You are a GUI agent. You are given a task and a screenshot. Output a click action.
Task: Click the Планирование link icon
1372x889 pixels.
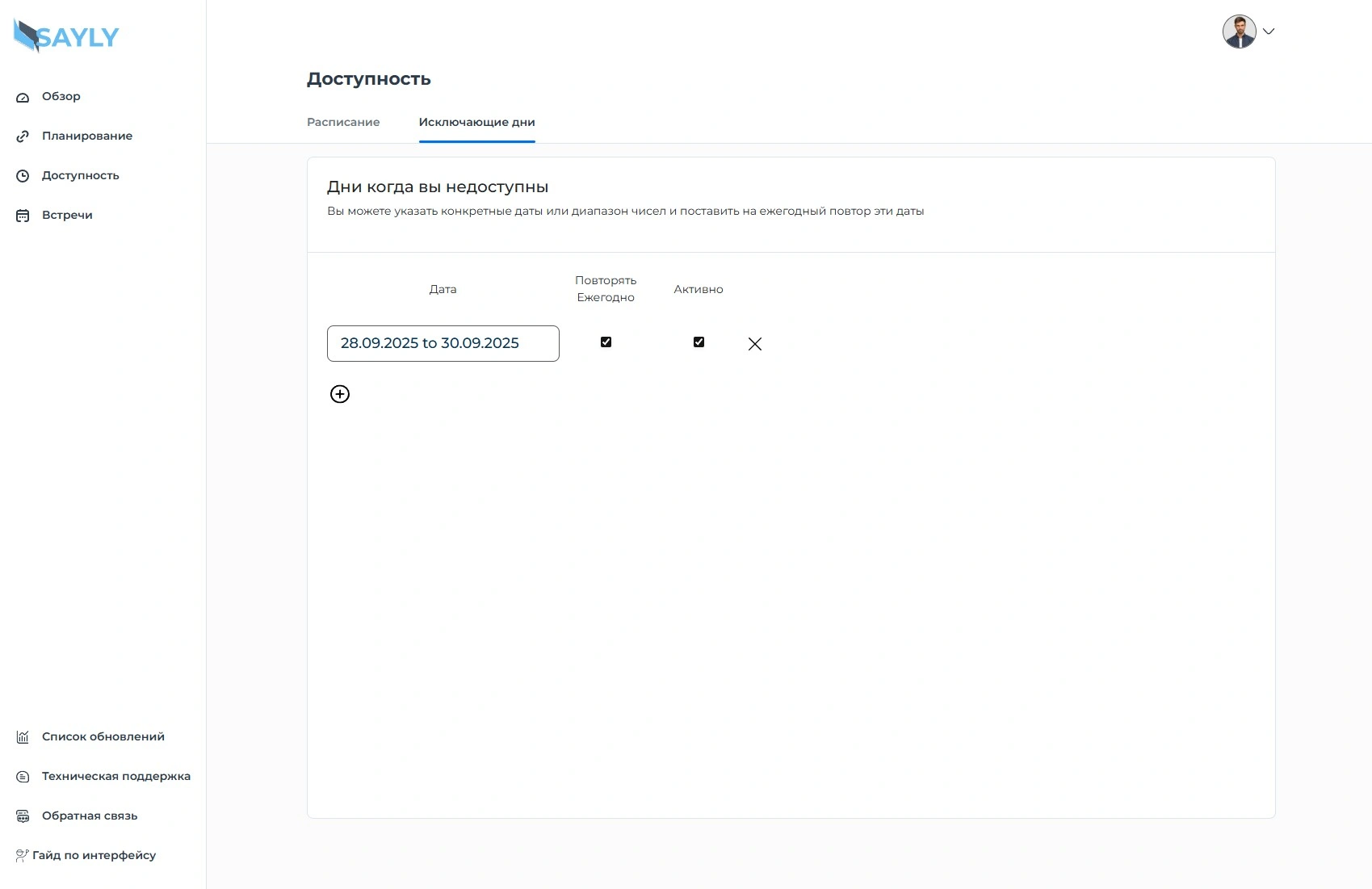(23, 136)
